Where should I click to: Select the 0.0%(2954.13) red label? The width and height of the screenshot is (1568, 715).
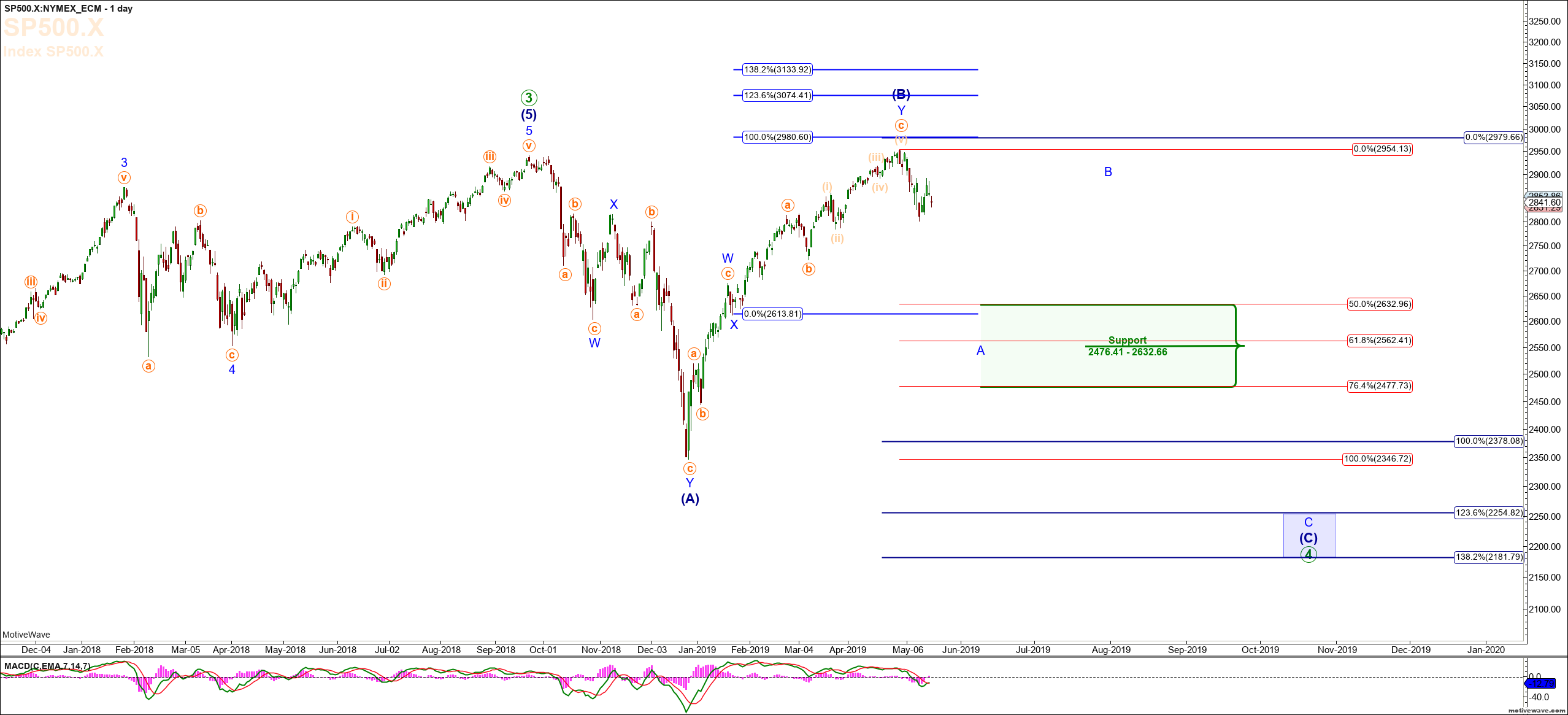pos(1382,149)
